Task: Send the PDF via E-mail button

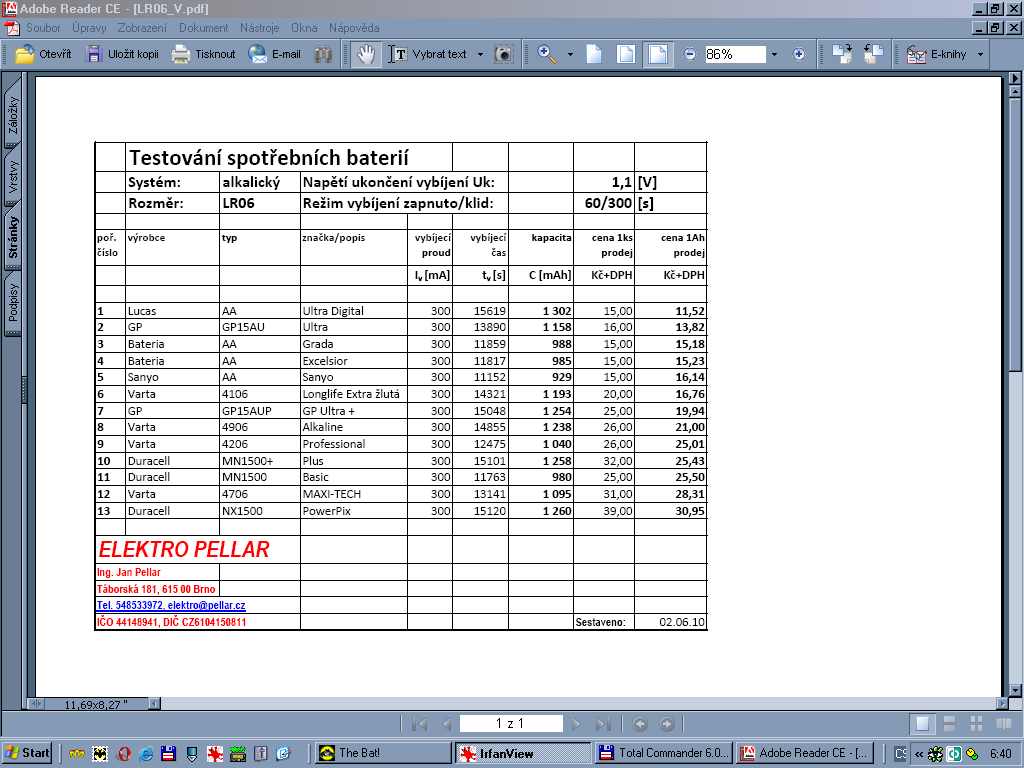Action: pyautogui.click(x=274, y=54)
